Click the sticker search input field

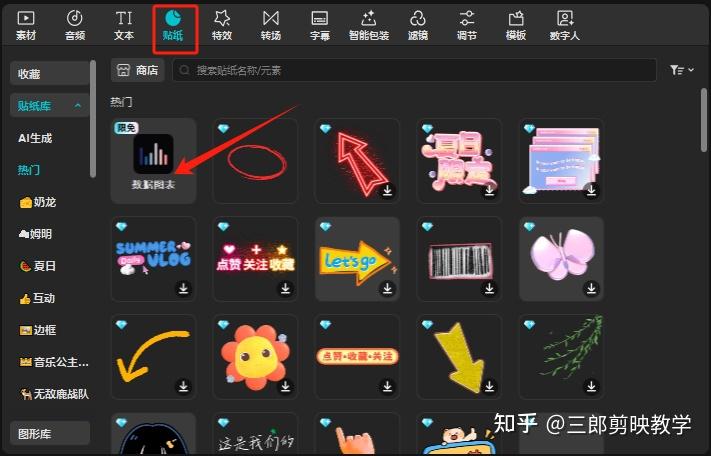(414, 70)
